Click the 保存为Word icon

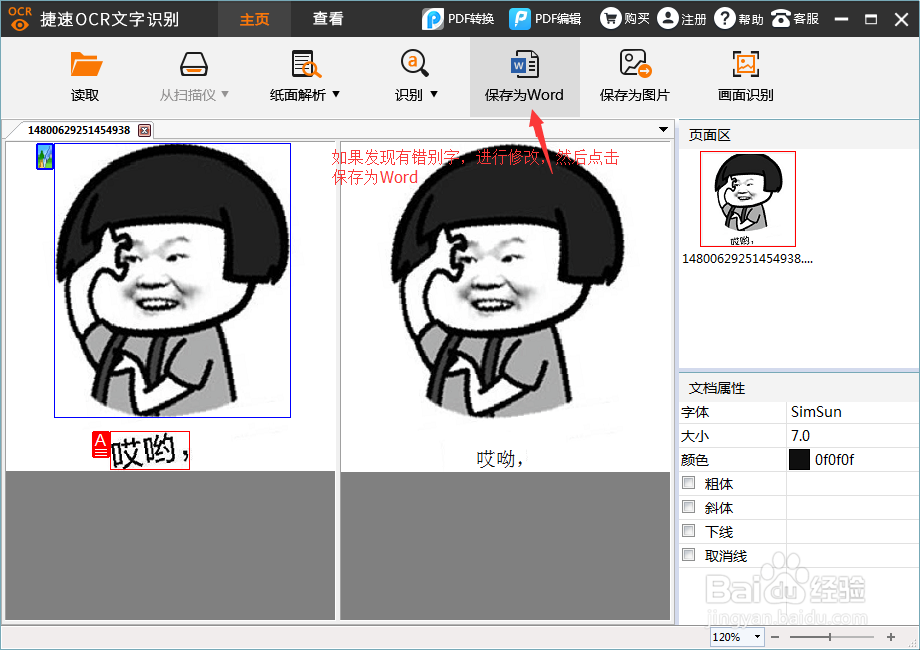(x=525, y=77)
